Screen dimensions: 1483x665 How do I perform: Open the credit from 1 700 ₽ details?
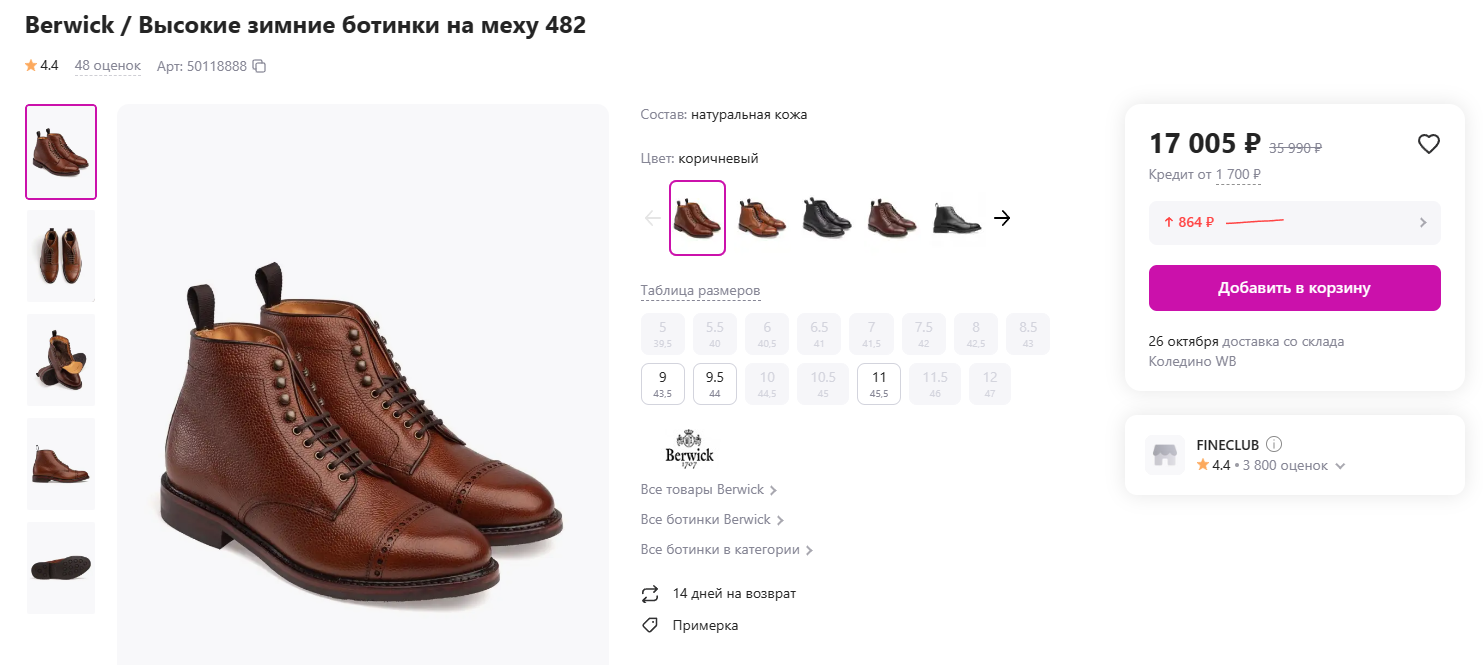(1238, 175)
